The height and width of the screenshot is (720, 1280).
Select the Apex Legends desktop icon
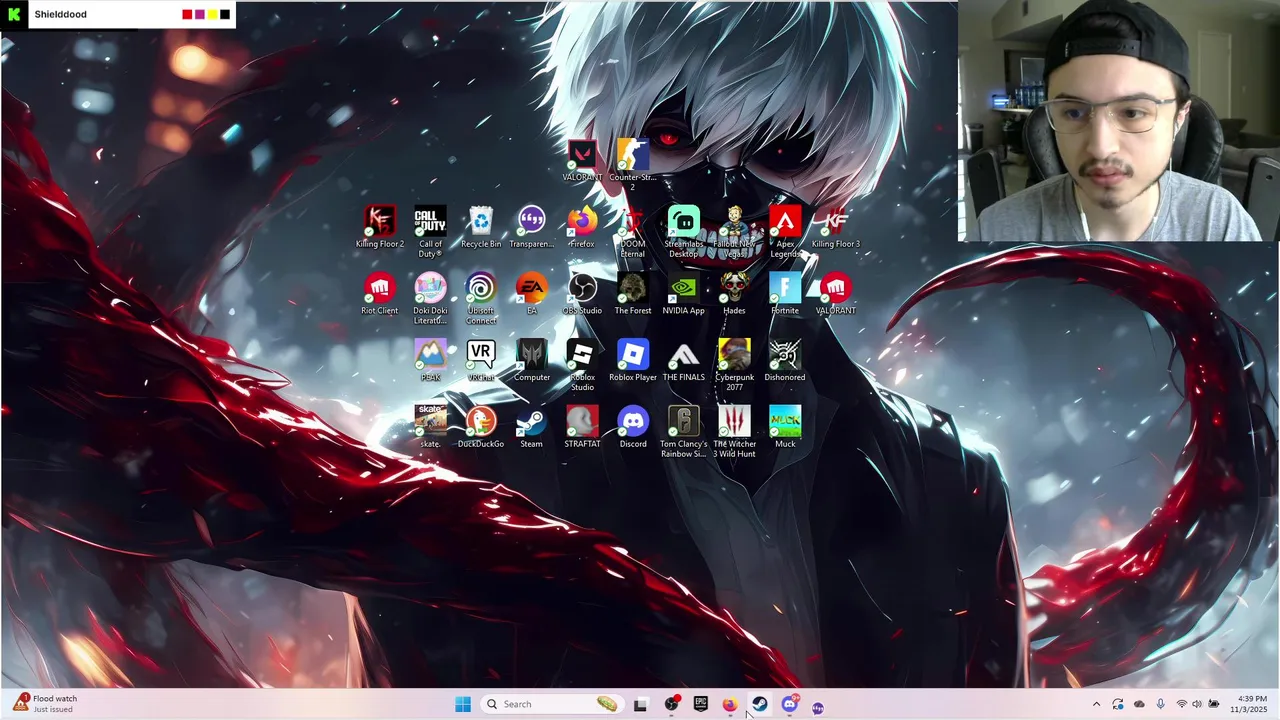coord(785,232)
